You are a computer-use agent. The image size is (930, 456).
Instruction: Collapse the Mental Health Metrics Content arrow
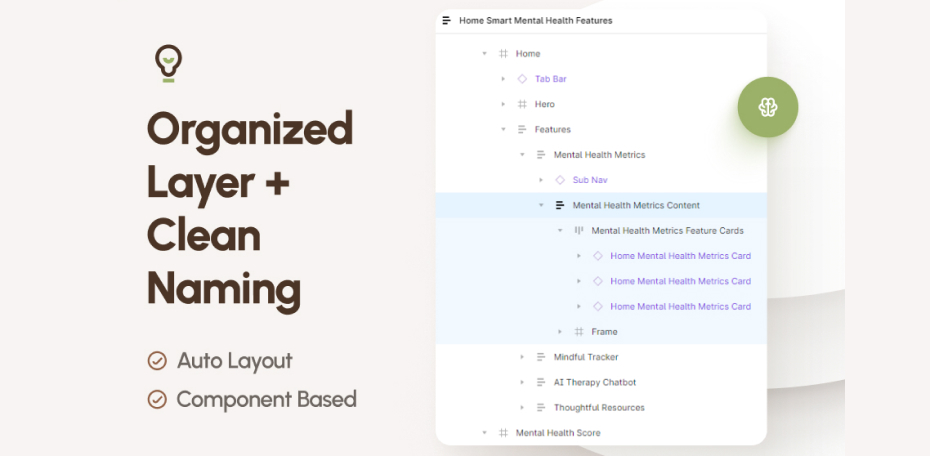tap(541, 205)
